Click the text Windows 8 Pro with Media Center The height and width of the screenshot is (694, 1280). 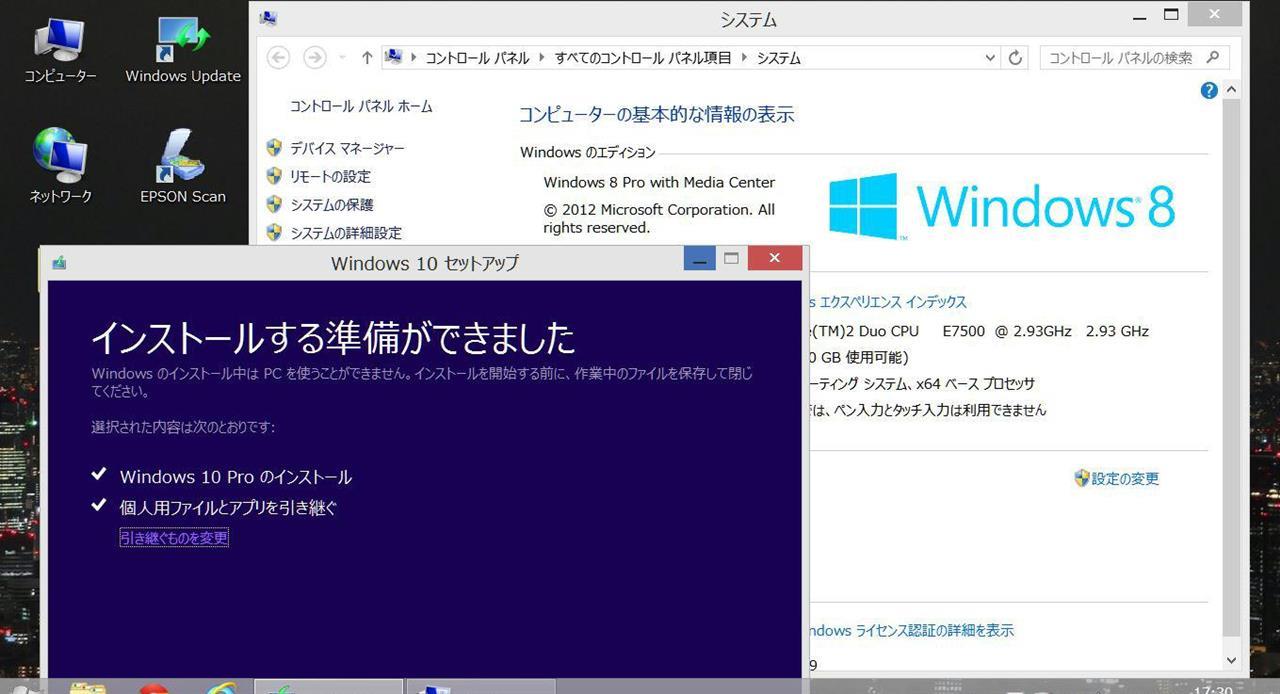point(659,182)
